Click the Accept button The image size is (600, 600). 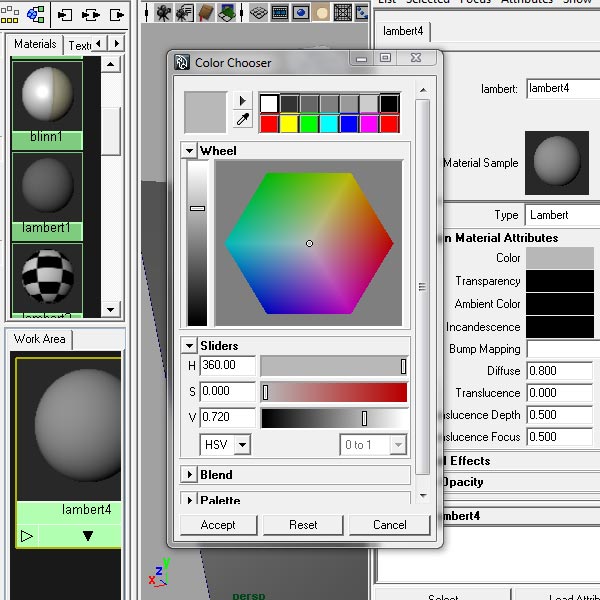pos(218,525)
